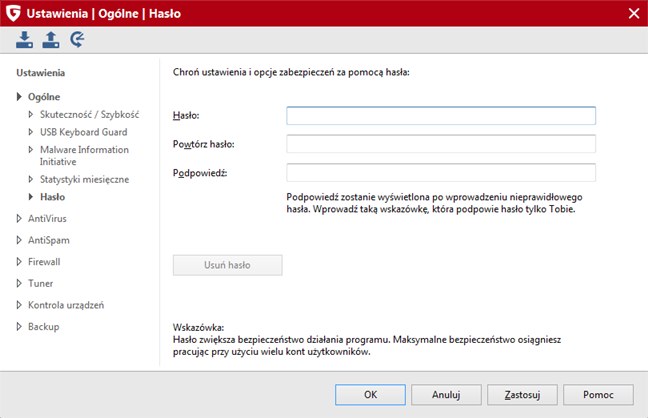Expand the Firewall section arrow

[x=19, y=261]
